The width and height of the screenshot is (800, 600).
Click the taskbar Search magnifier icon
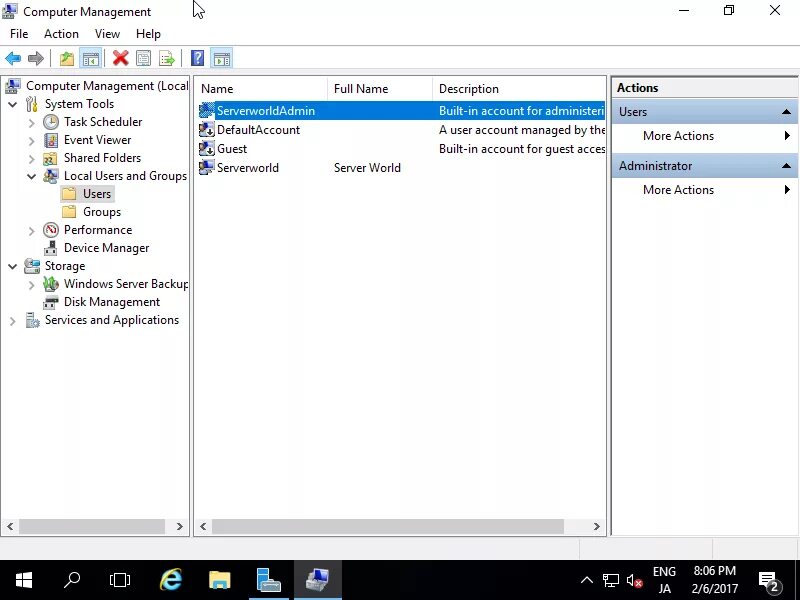click(72, 580)
